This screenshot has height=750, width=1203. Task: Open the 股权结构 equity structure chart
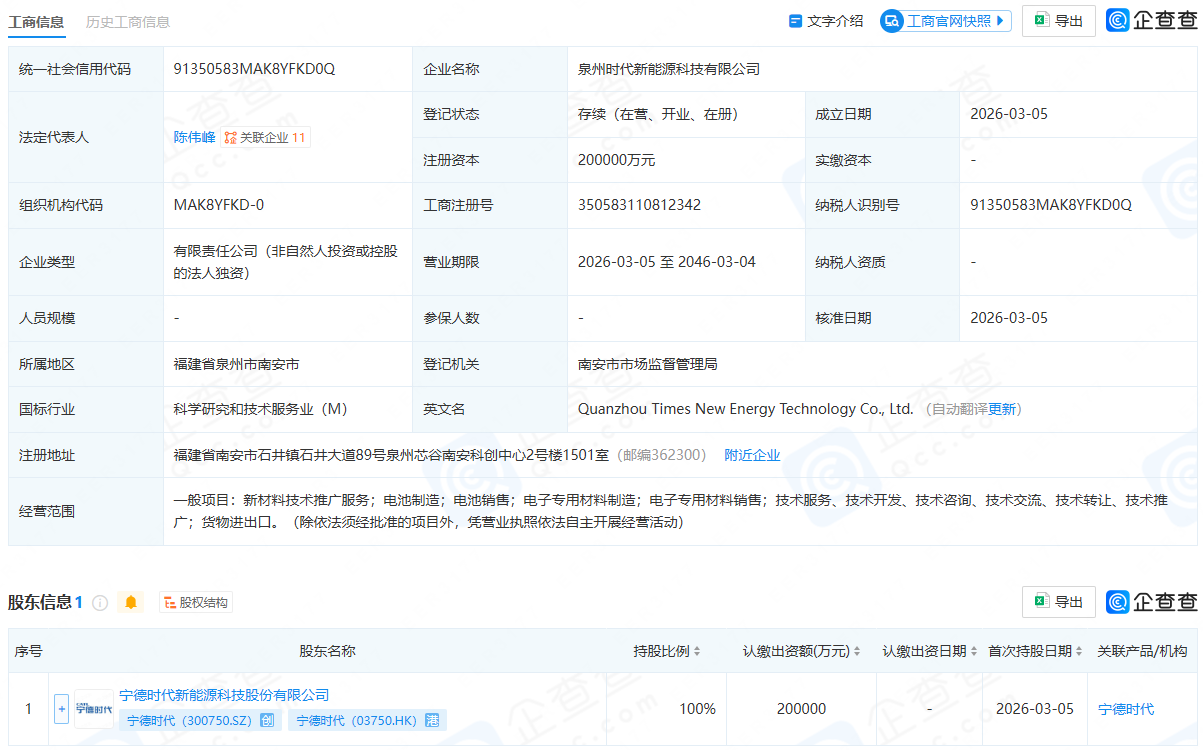196,602
